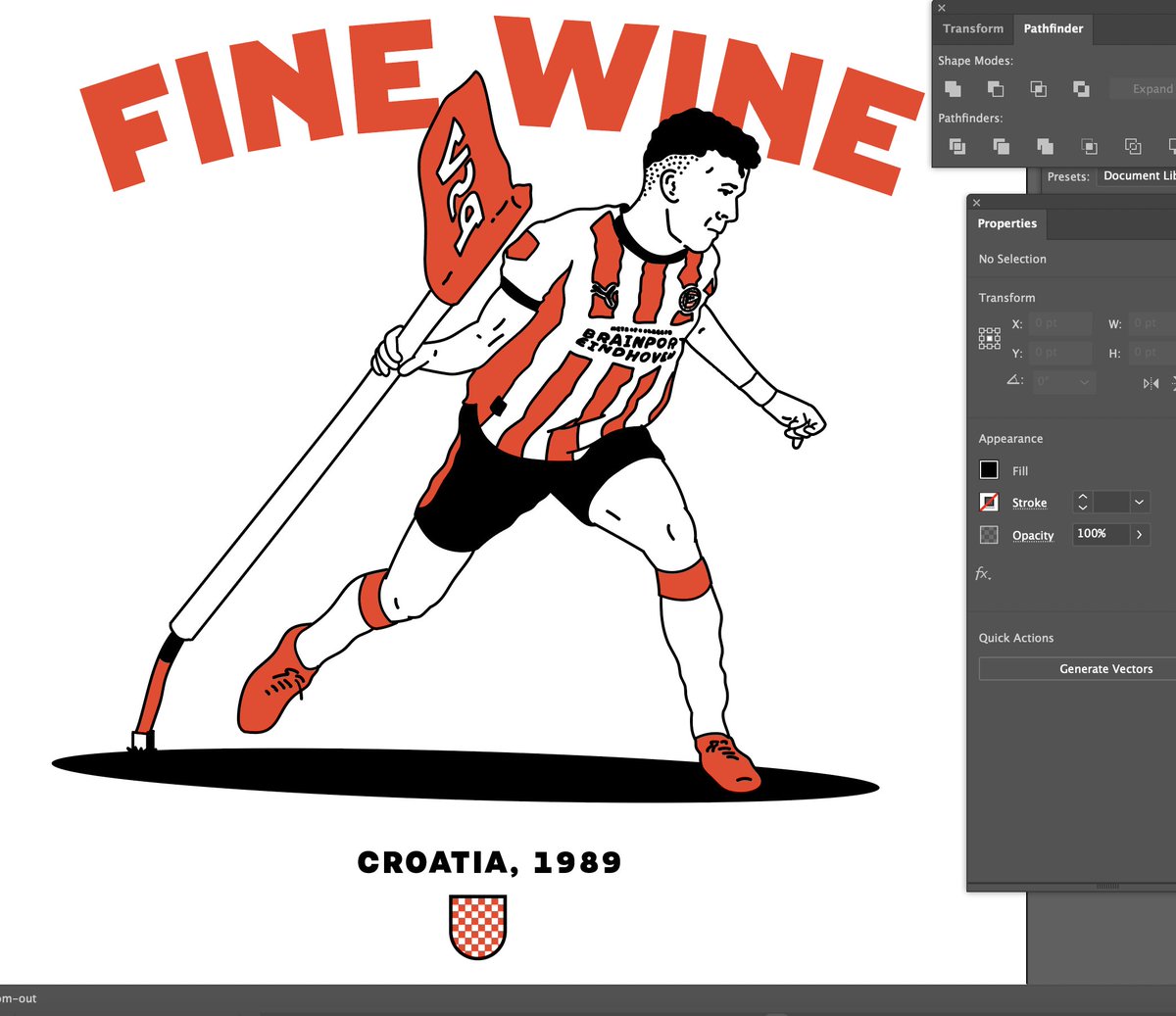Click the Flip Horizontal icon

click(x=1151, y=383)
